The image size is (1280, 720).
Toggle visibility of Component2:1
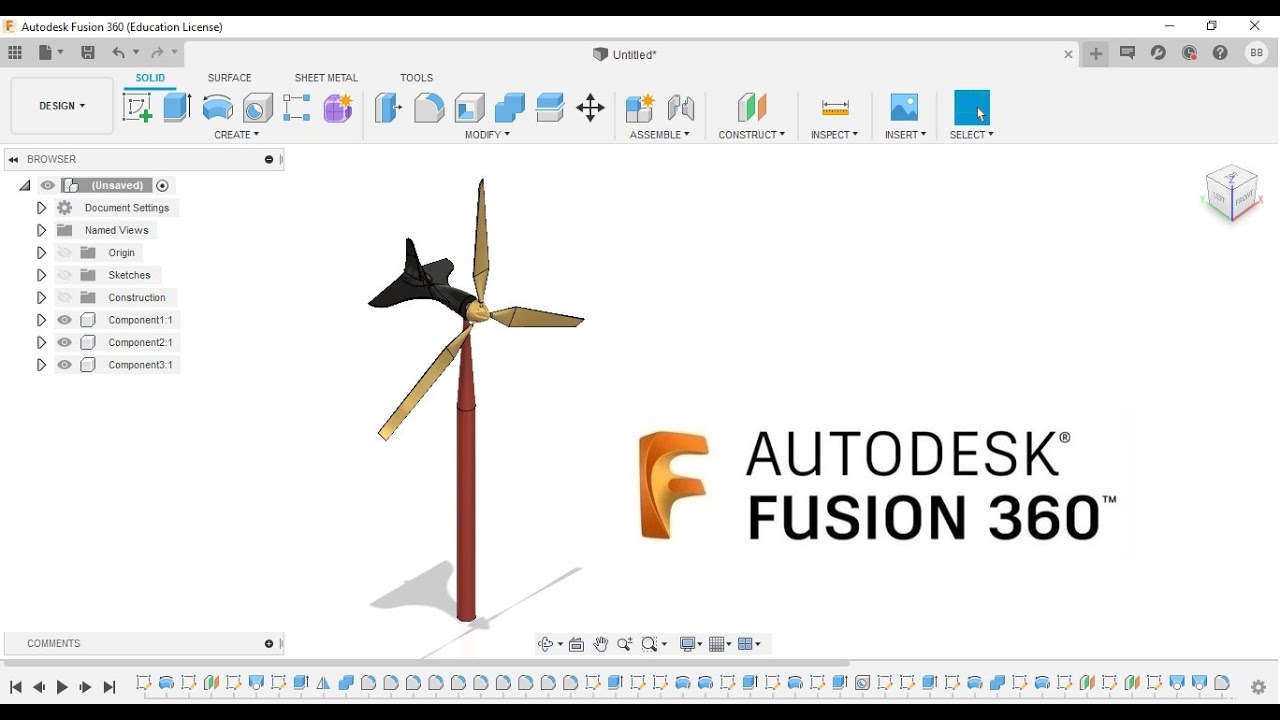pos(65,342)
